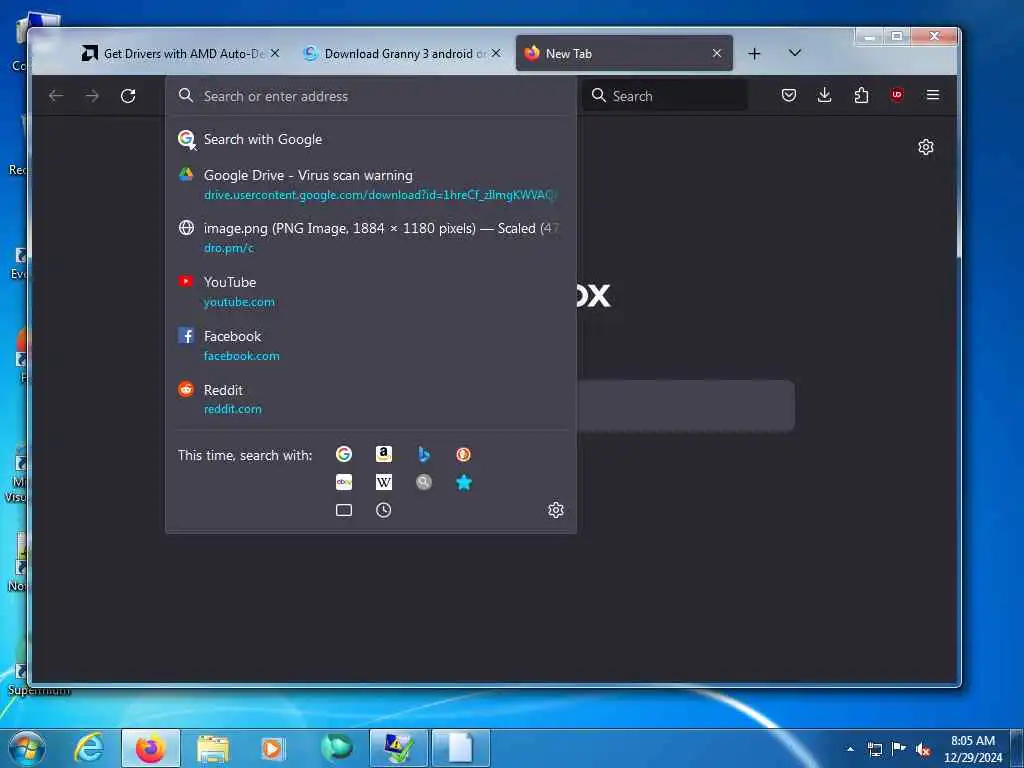Select the New Tab tab
The height and width of the screenshot is (768, 1024).
[x=624, y=54]
